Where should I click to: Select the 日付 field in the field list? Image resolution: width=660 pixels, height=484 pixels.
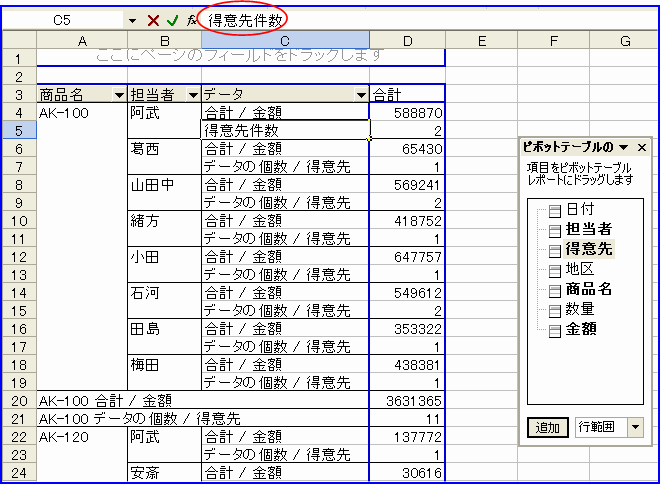[580, 209]
